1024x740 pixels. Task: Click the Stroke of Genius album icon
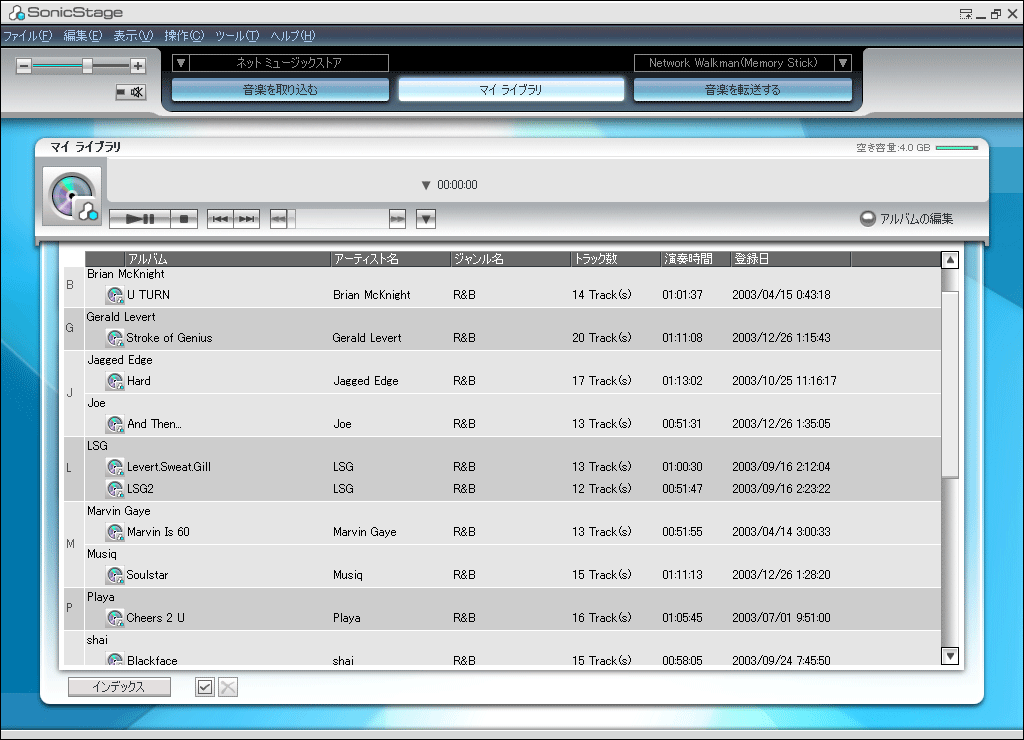[x=115, y=338]
